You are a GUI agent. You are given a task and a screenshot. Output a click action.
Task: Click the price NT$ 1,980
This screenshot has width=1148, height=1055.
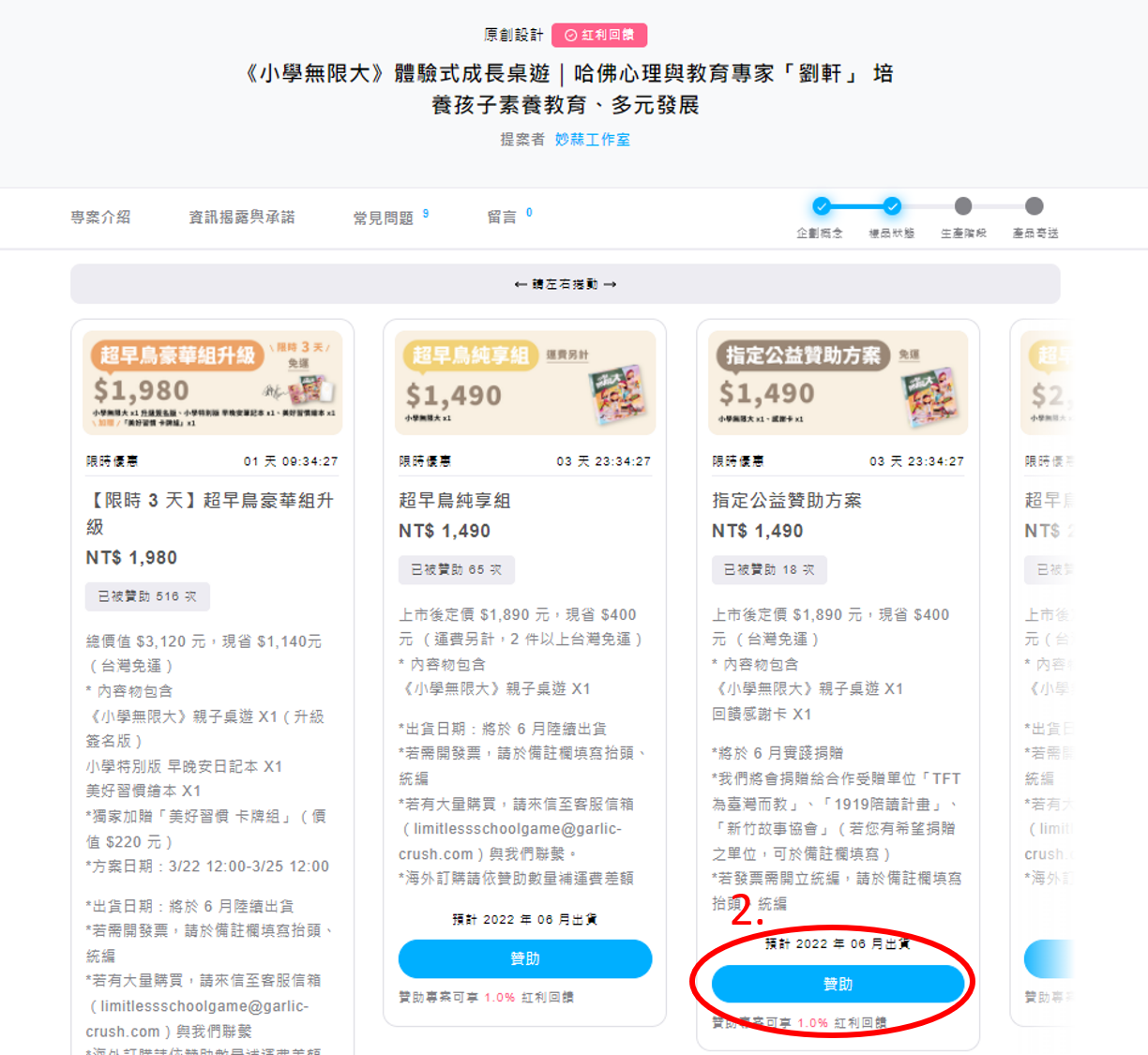click(131, 558)
